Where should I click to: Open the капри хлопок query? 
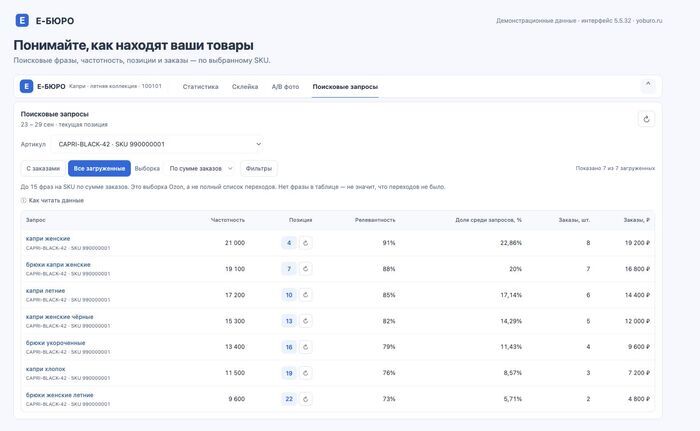46,369
